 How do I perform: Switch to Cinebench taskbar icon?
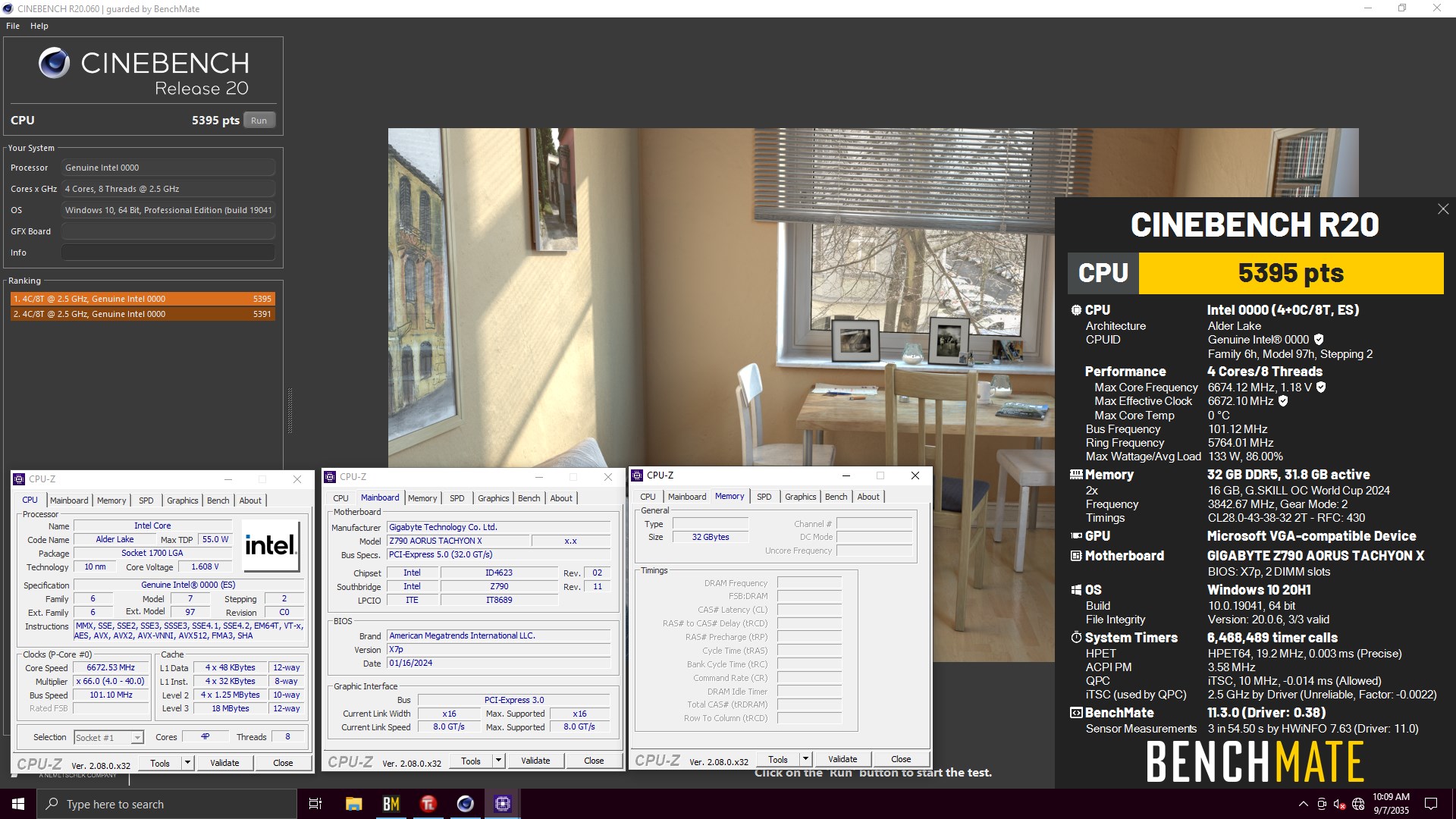466,804
